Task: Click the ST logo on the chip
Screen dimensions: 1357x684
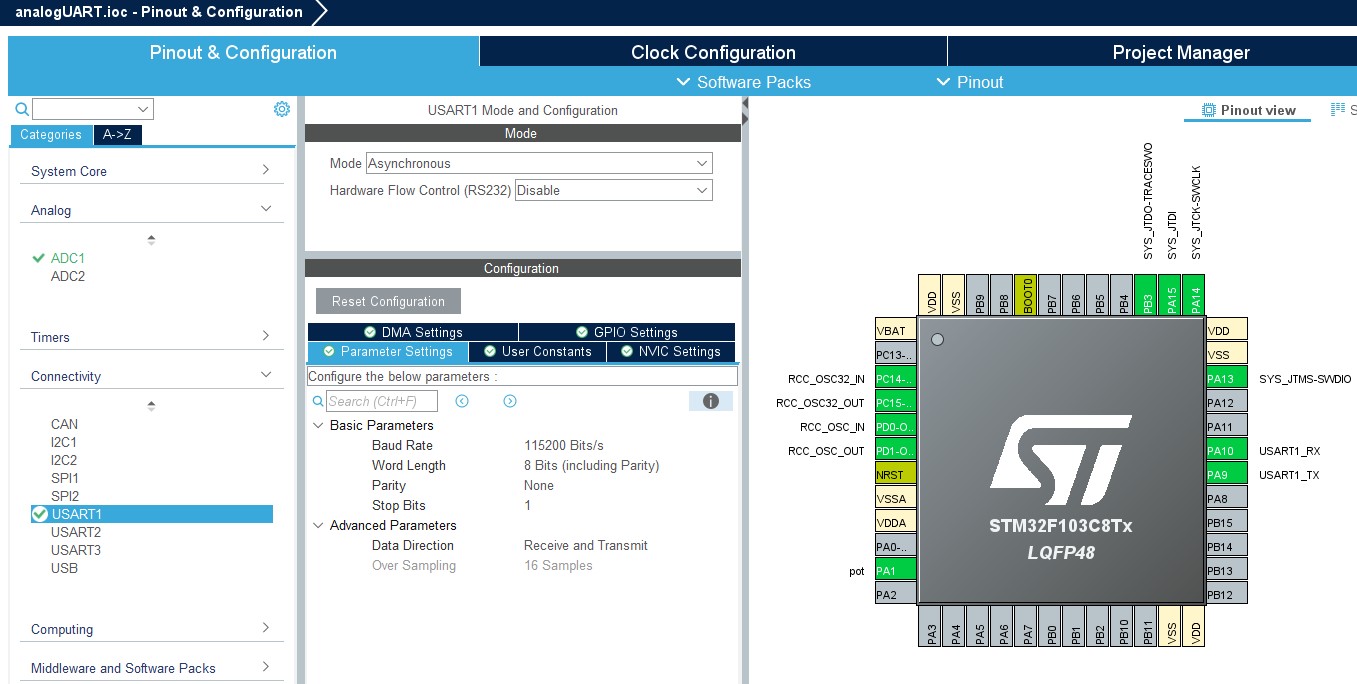Action: pos(1060,460)
